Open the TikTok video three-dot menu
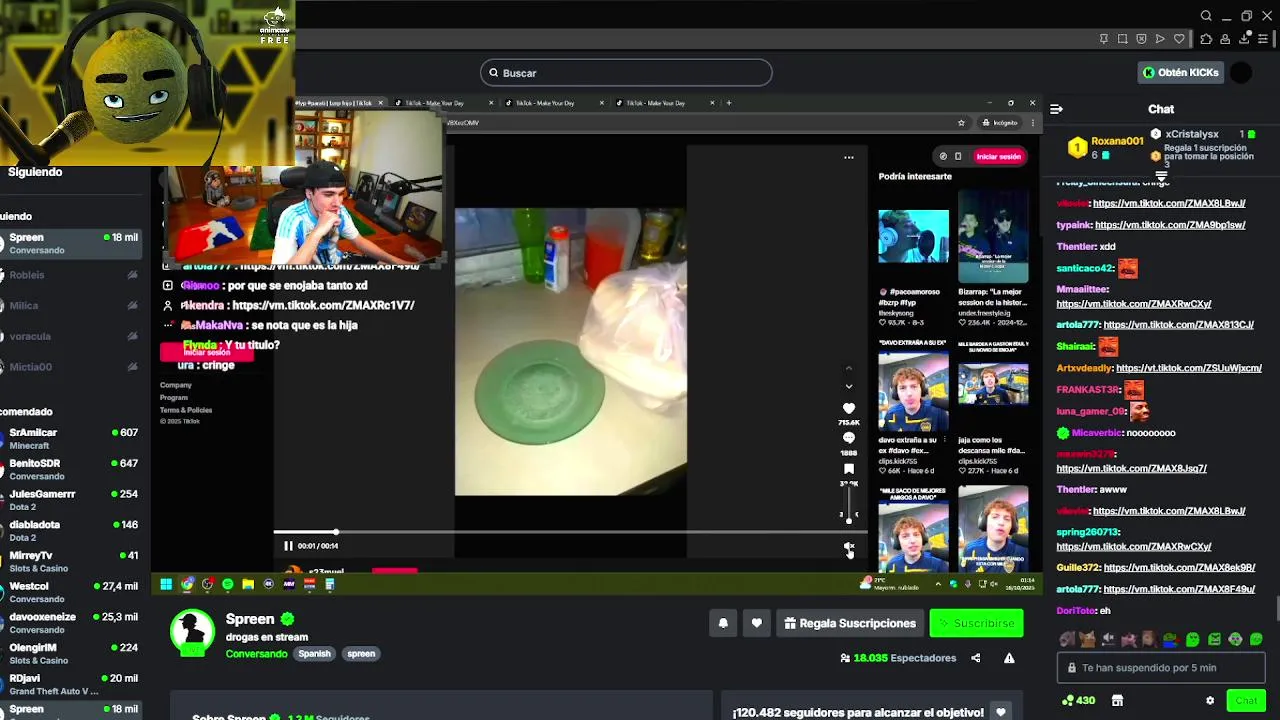The height and width of the screenshot is (720, 1280). point(849,157)
